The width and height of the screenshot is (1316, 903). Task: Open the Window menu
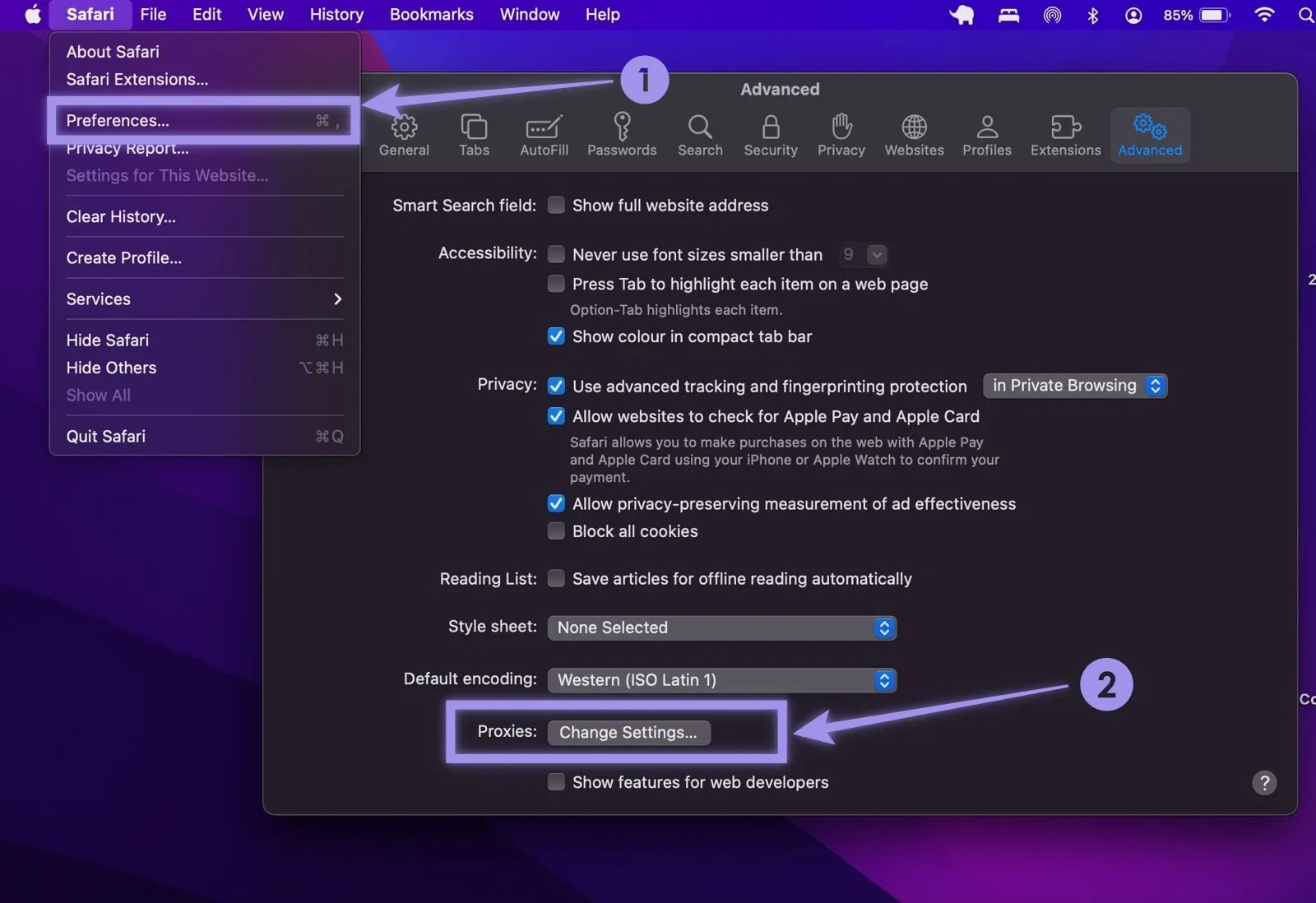point(530,15)
